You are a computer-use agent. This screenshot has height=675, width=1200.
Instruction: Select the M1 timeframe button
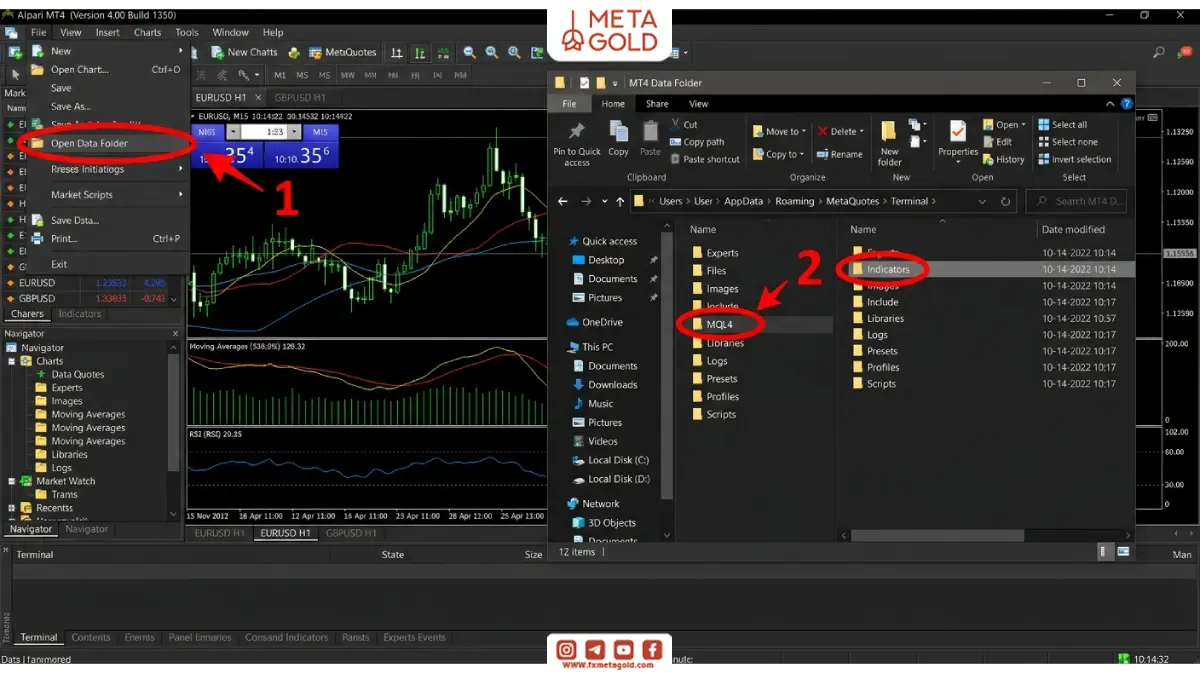click(280, 75)
